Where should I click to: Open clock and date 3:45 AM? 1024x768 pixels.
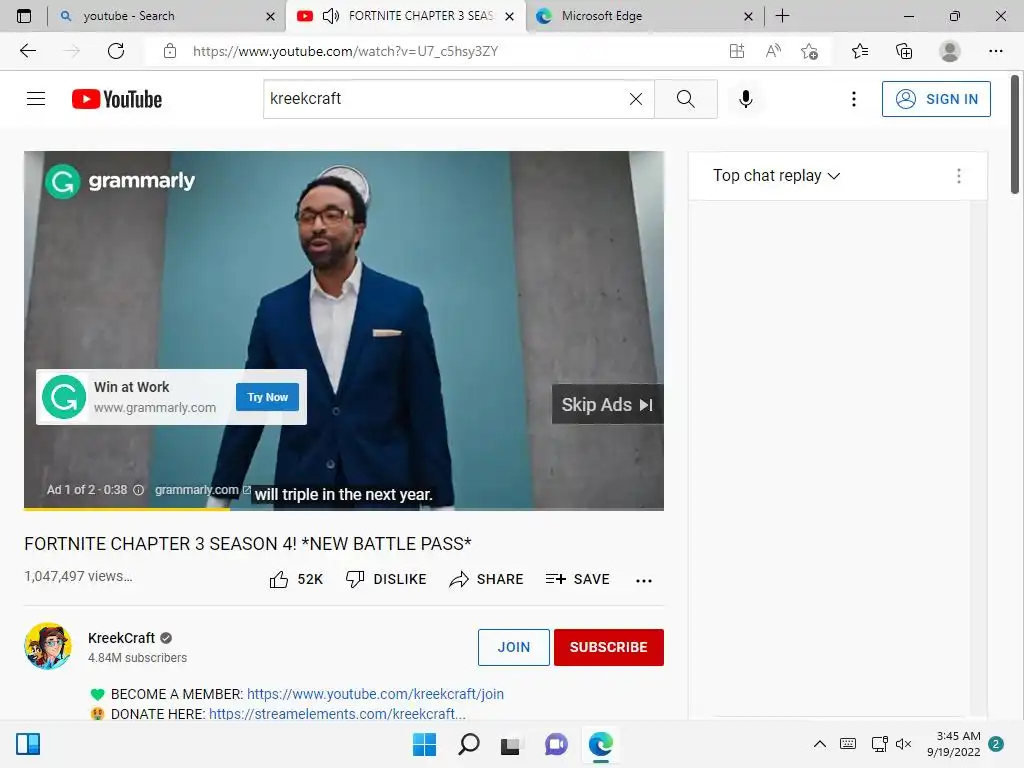(953, 744)
